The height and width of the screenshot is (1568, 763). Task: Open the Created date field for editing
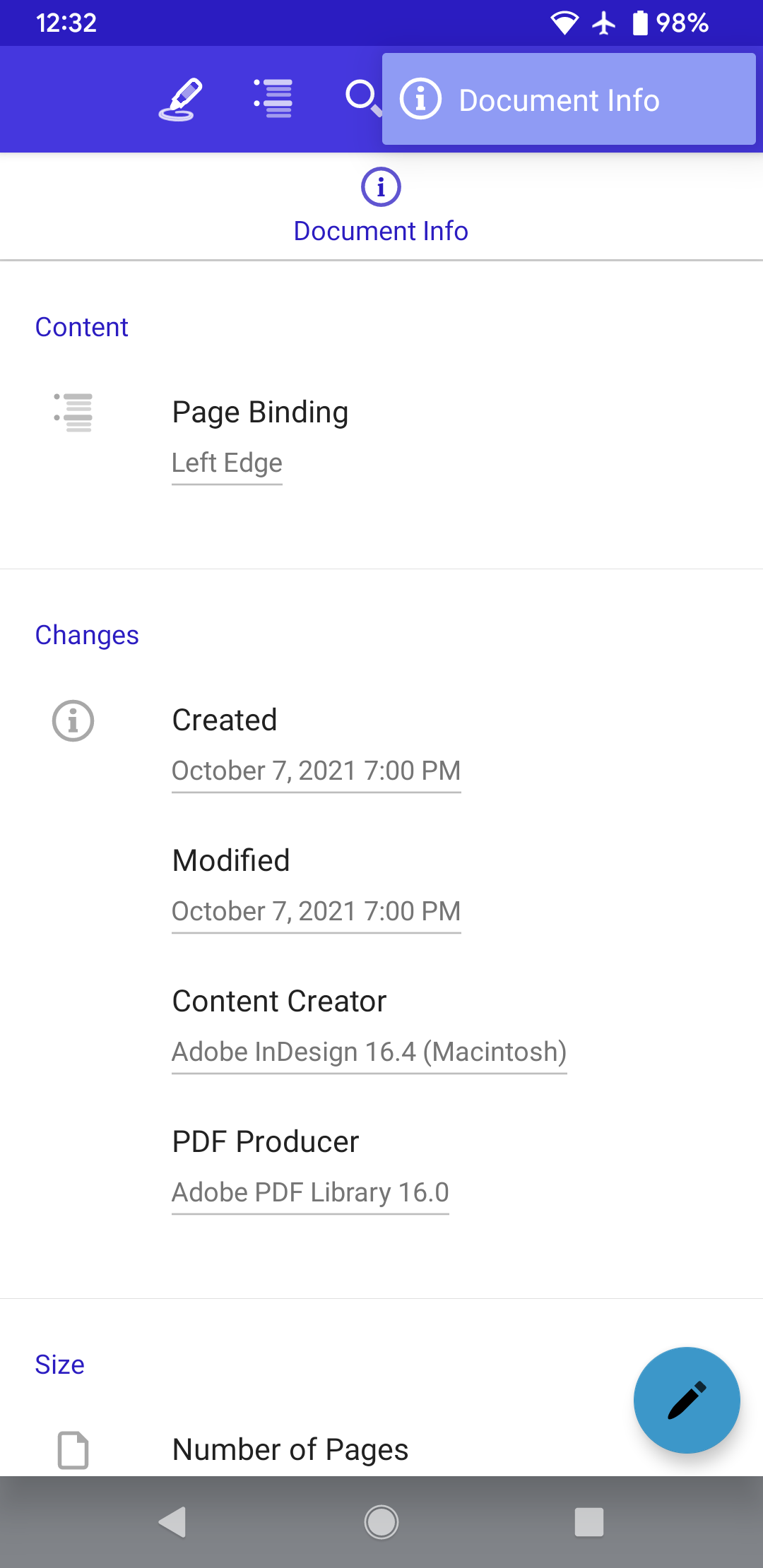316,771
